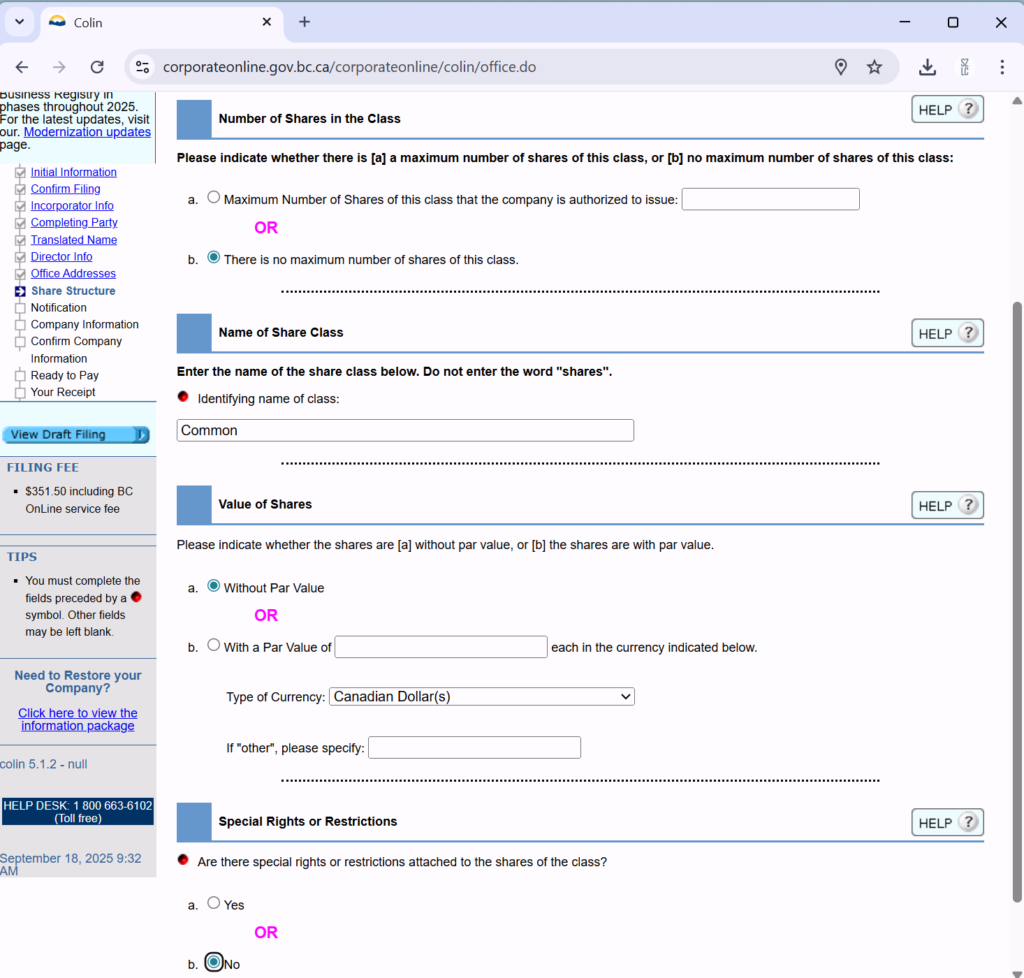Image resolution: width=1024 pixels, height=978 pixels.
Task: Click the Identifying name of class field
Action: [x=405, y=430]
